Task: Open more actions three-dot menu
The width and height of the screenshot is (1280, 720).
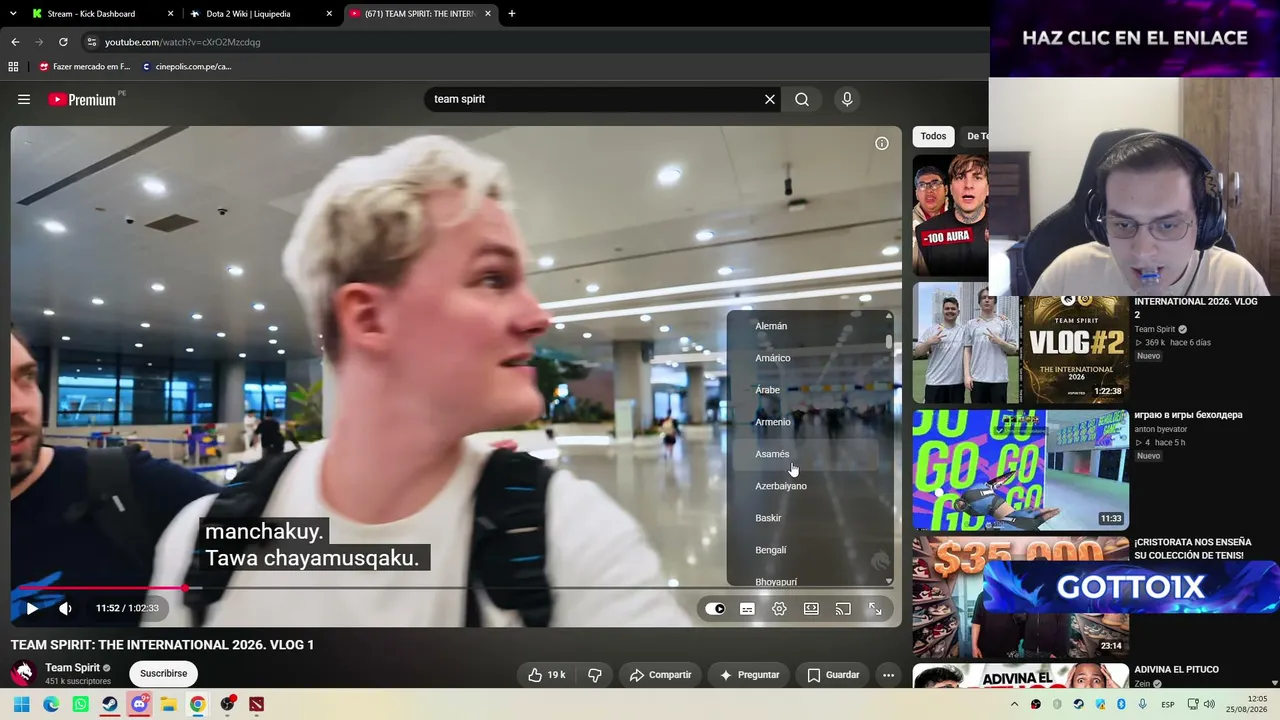Action: [x=888, y=675]
